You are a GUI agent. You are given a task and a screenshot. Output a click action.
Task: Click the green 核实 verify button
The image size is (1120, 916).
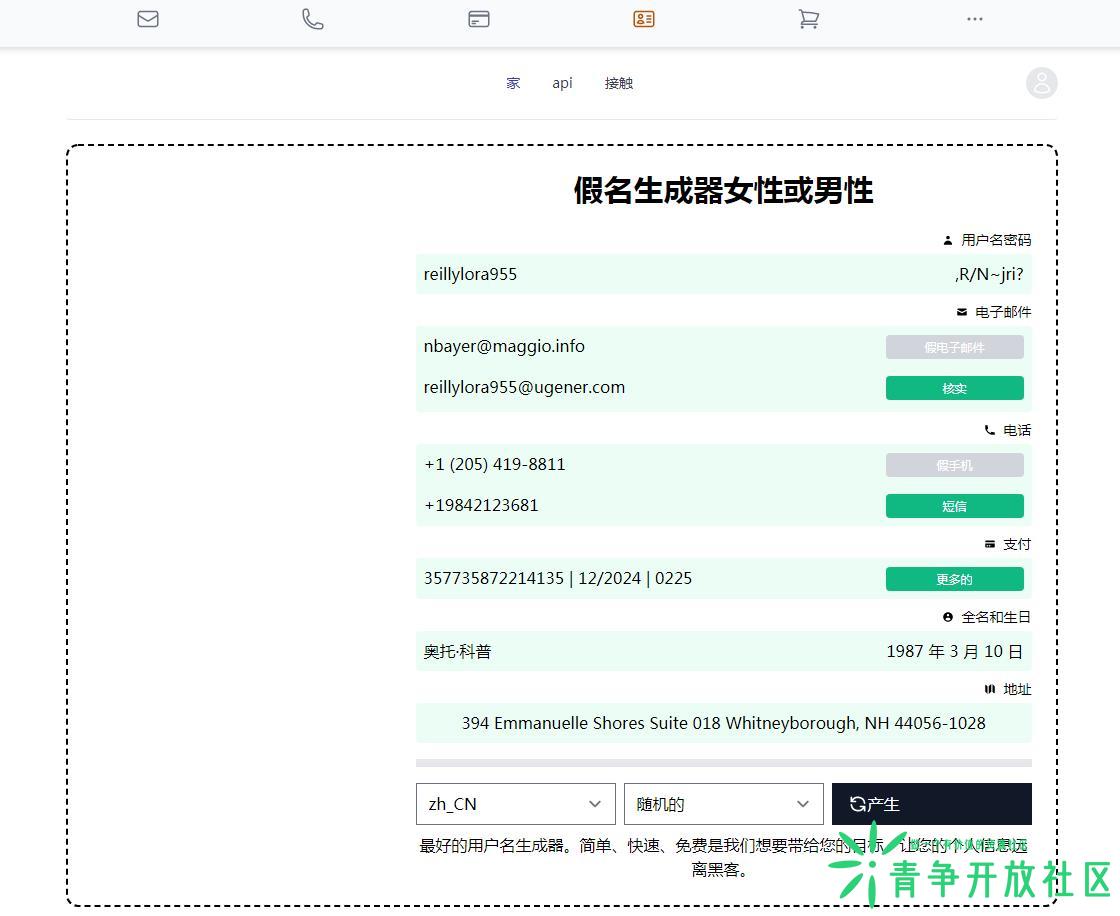tap(954, 388)
